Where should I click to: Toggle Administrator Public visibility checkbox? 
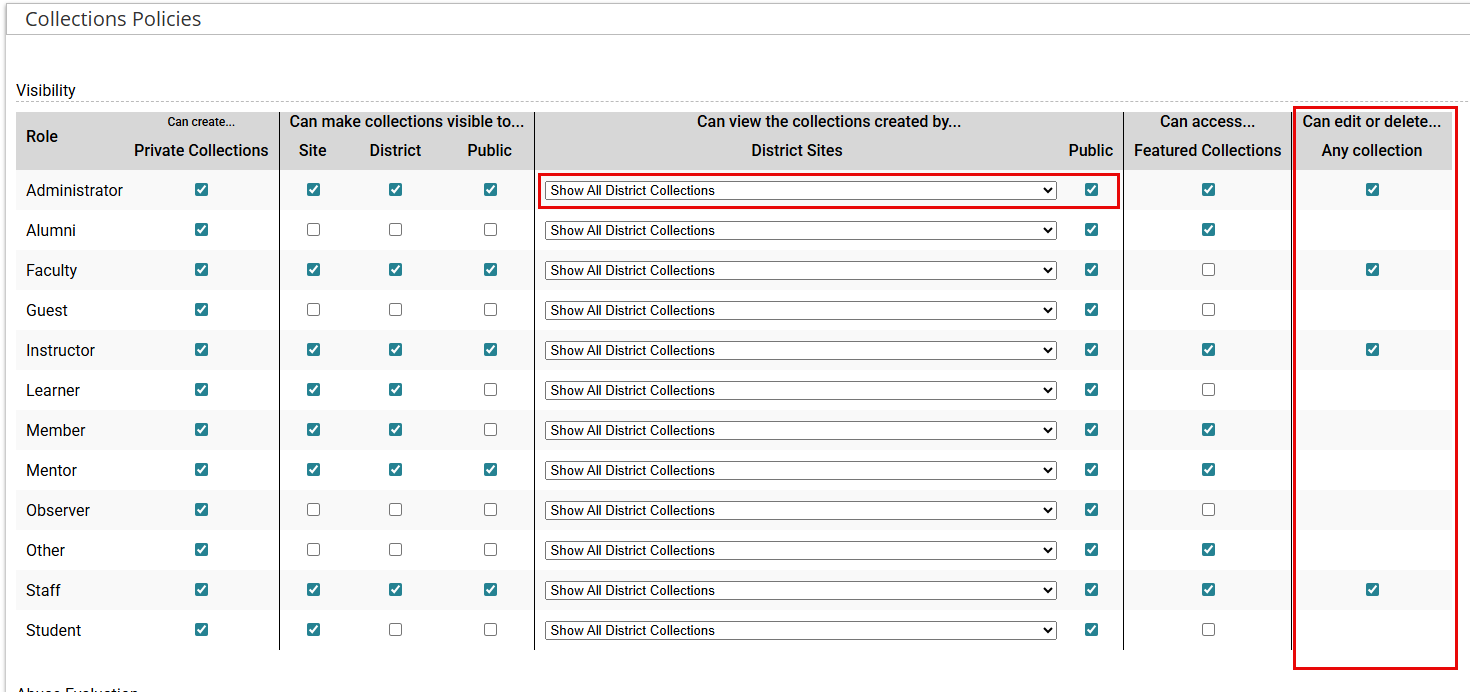[491, 190]
